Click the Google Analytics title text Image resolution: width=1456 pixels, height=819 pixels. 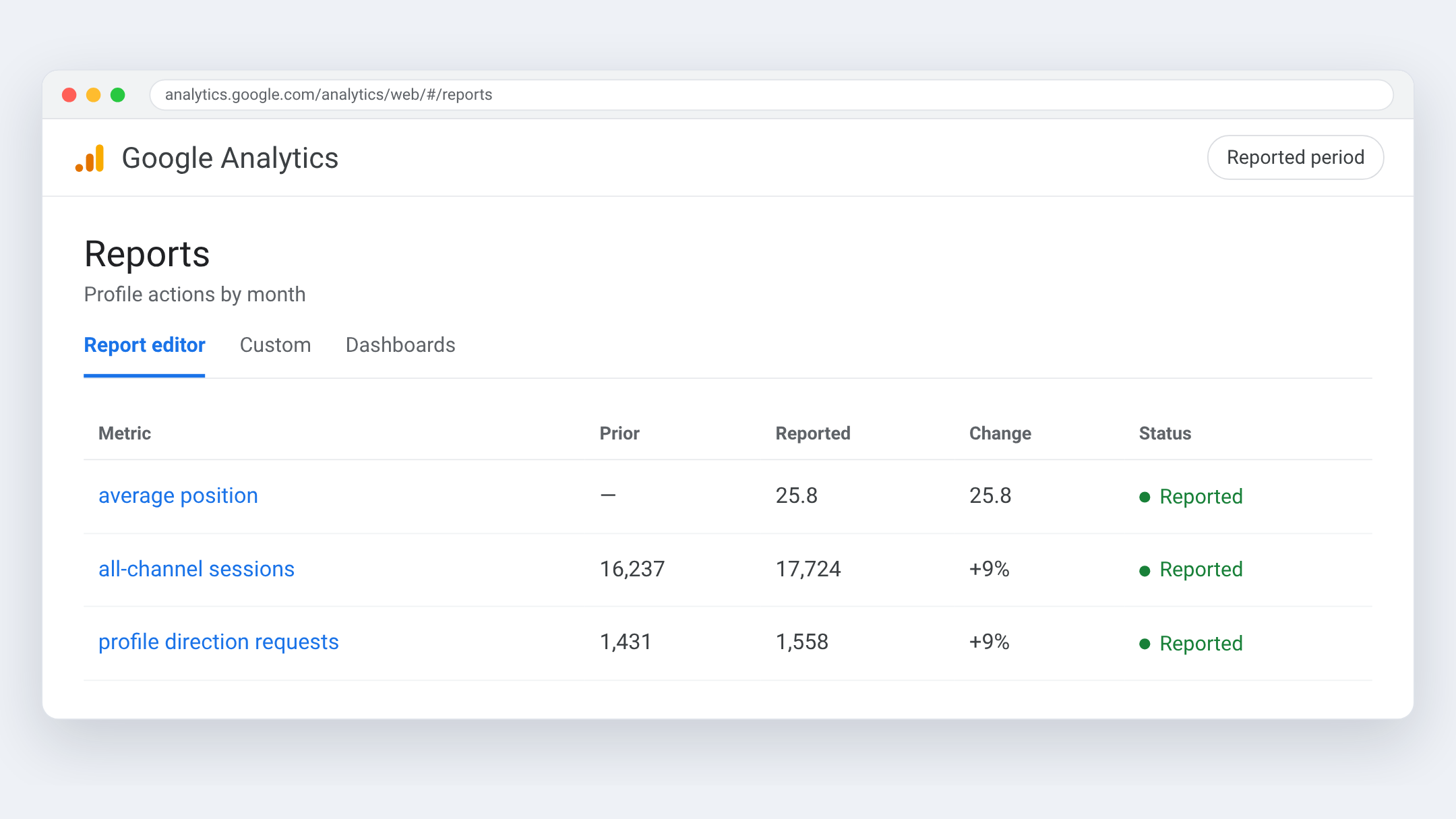click(x=230, y=158)
